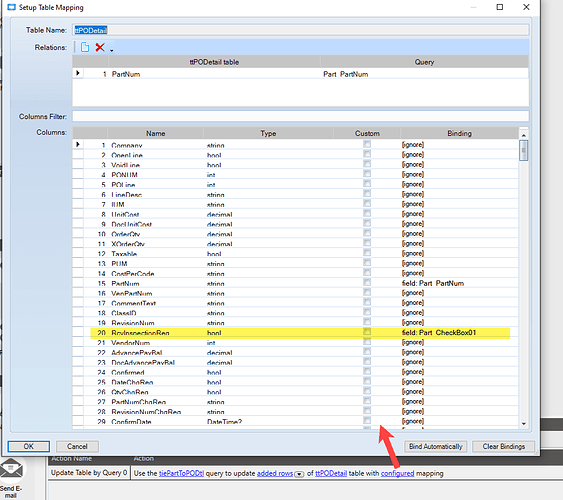Close the Setup Table Mapping window
The image size is (563, 500).
coord(526,7)
